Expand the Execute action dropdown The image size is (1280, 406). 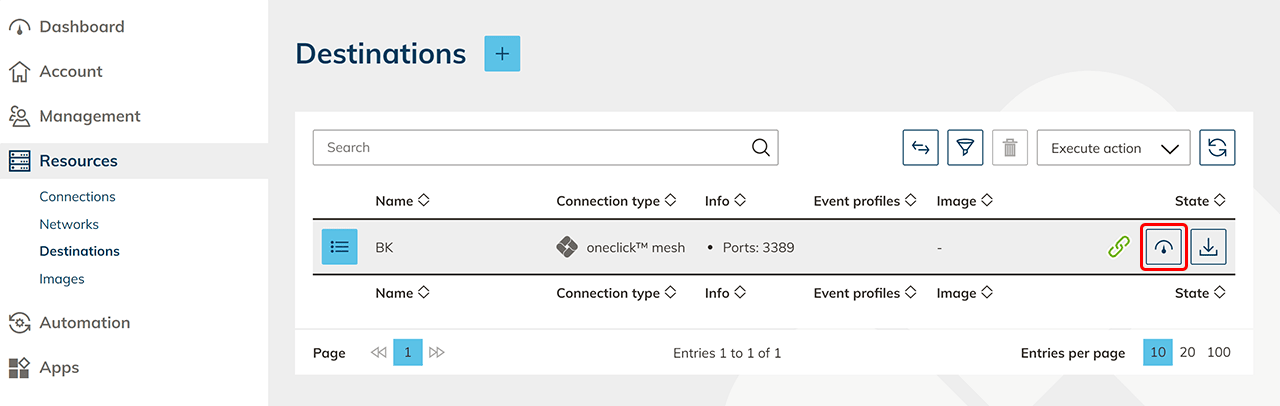pyautogui.click(x=1113, y=148)
